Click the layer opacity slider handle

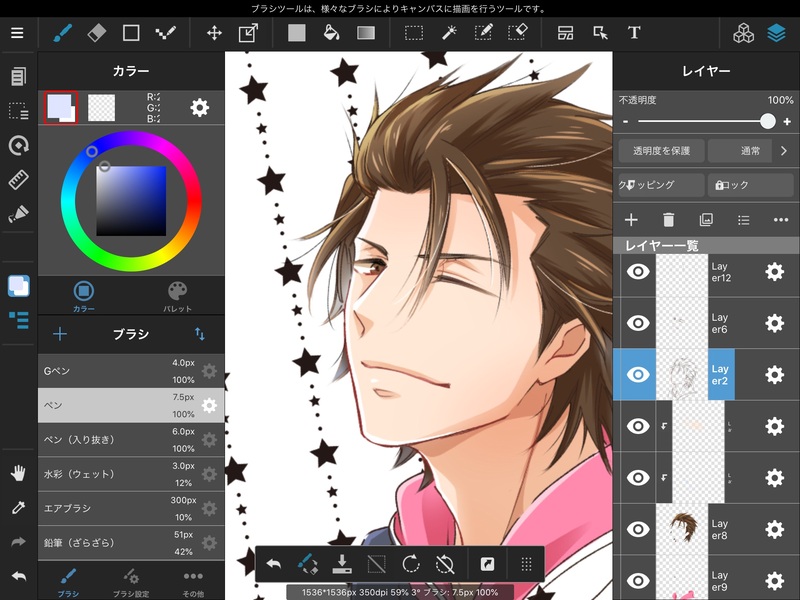click(x=767, y=121)
